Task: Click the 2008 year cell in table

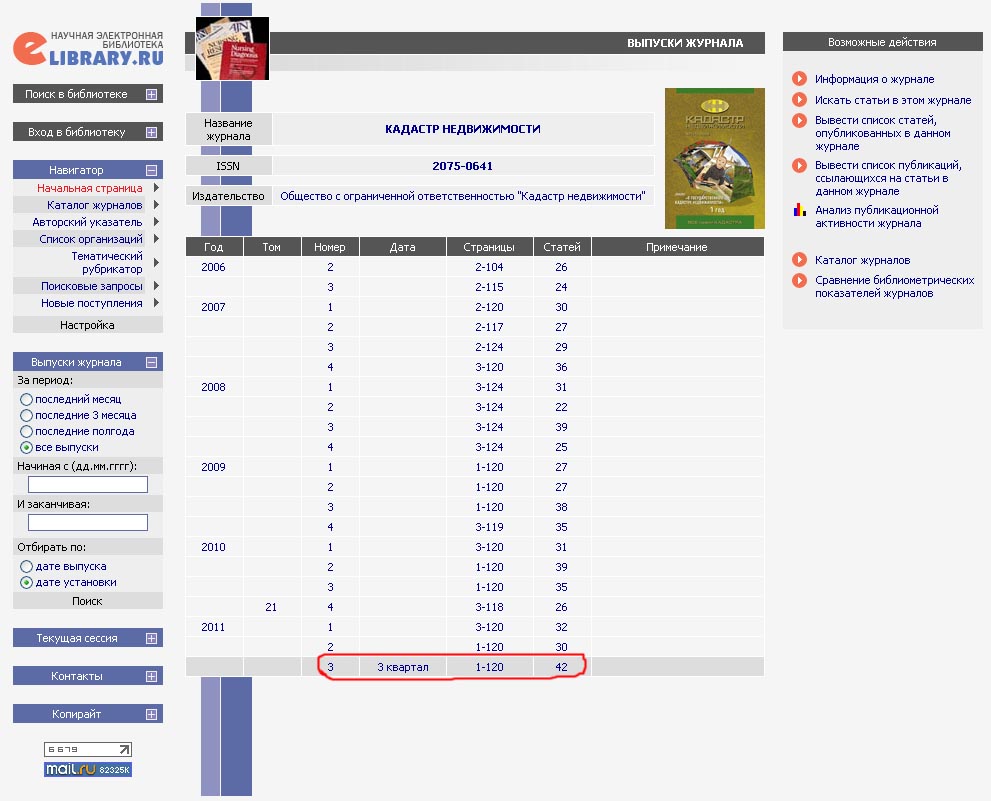Action: (x=213, y=387)
